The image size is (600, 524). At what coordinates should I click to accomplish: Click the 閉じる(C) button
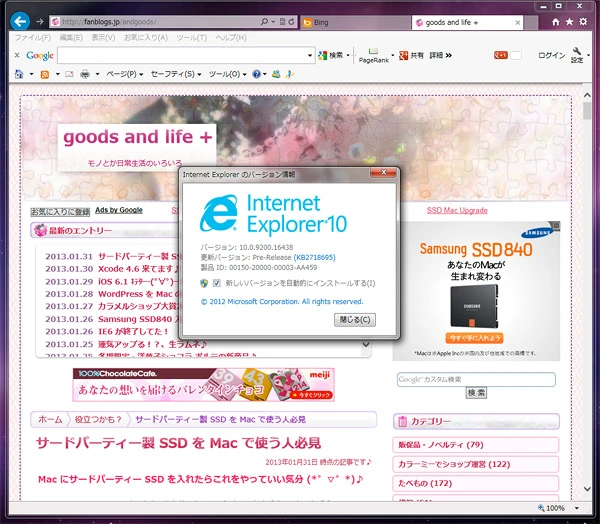355,320
